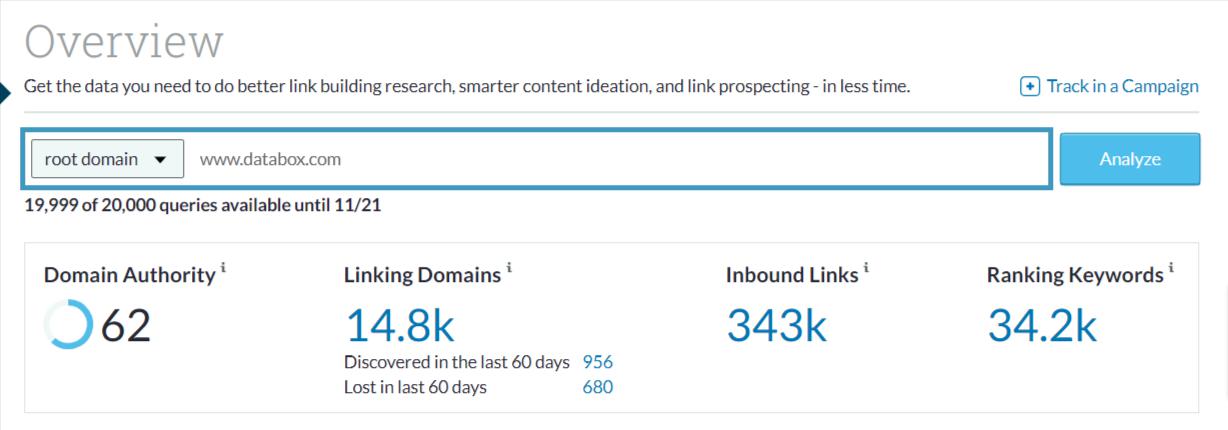Select the 34.2k ranking keywords figure

pyautogui.click(x=1042, y=326)
